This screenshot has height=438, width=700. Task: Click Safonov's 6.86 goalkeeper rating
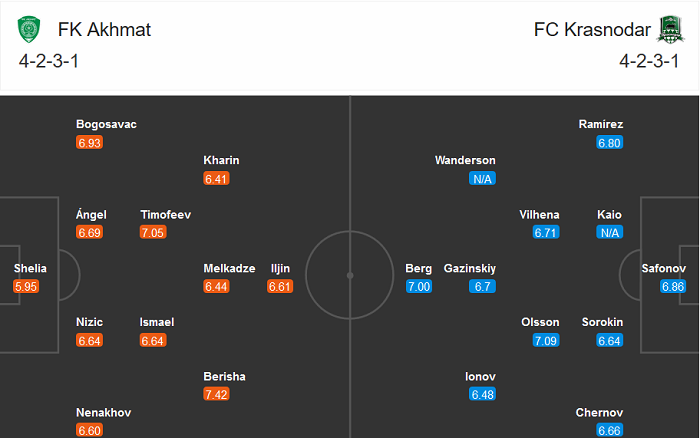click(x=674, y=286)
